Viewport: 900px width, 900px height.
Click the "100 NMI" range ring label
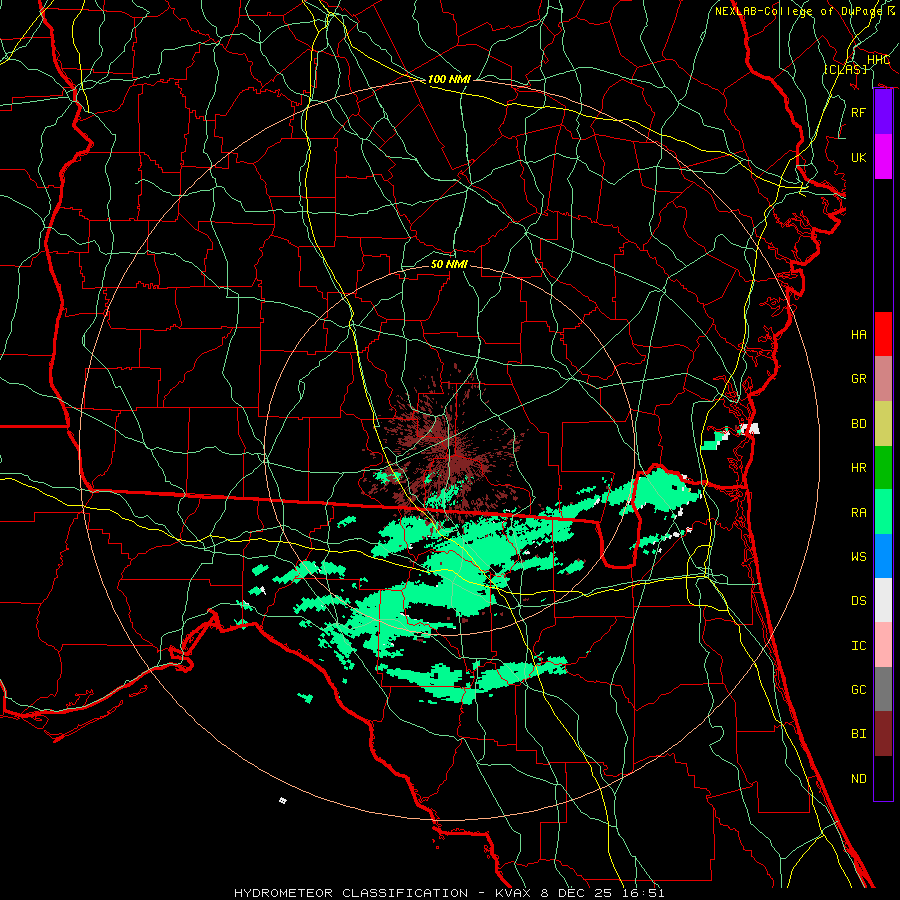(449, 79)
